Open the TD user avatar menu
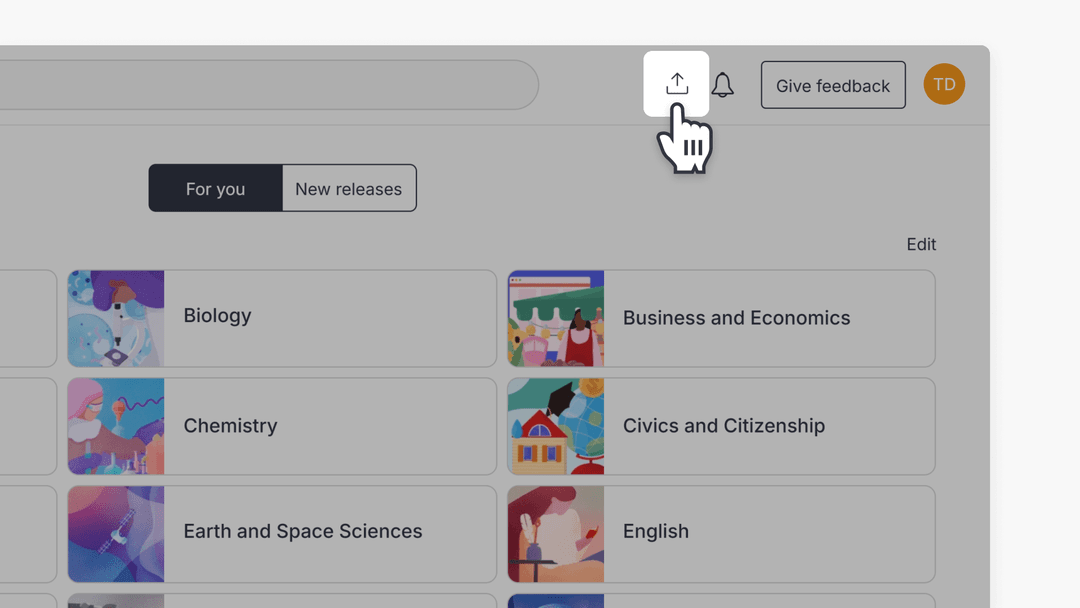1080x608 pixels. (944, 85)
